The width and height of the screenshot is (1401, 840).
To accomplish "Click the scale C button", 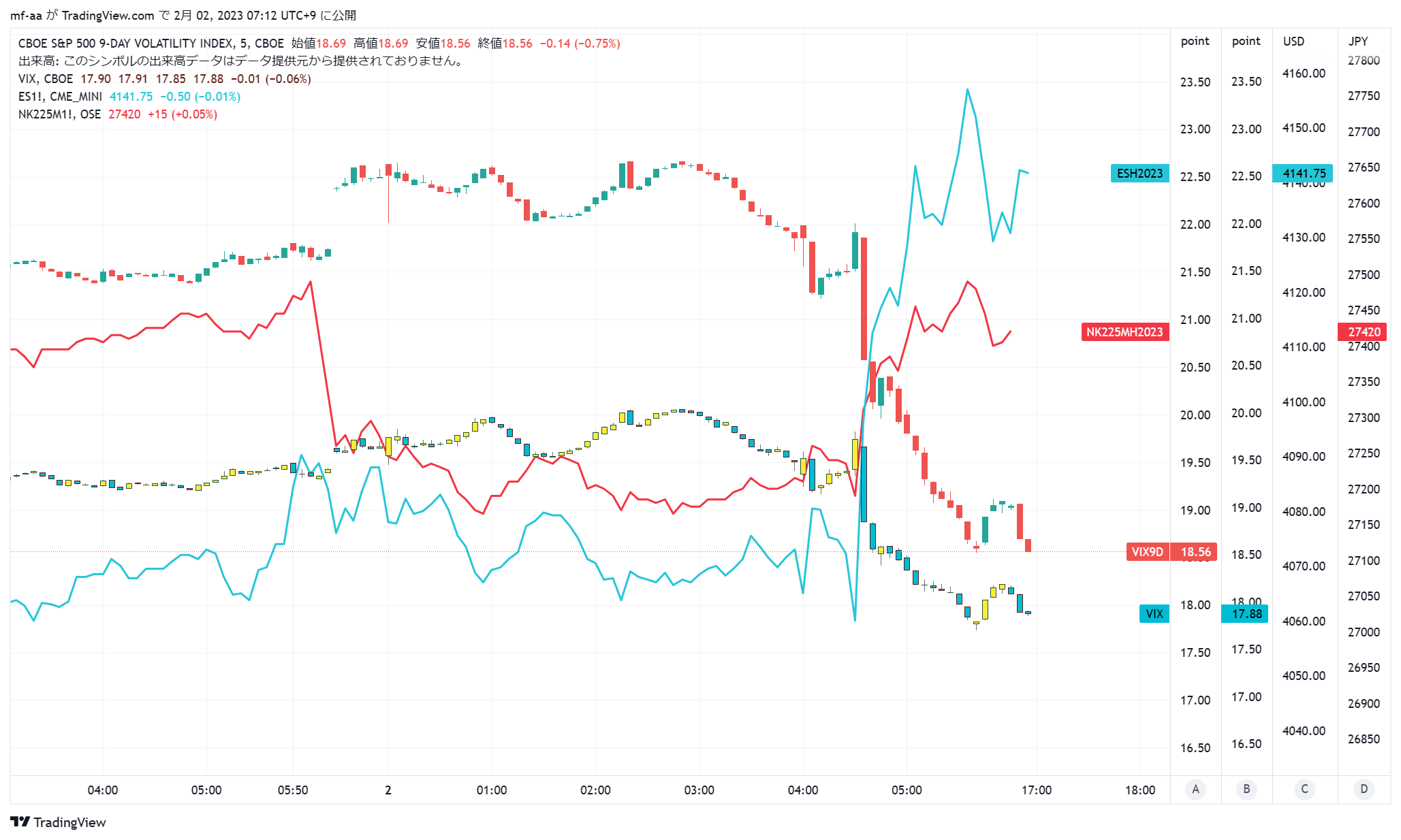I will click(1304, 789).
